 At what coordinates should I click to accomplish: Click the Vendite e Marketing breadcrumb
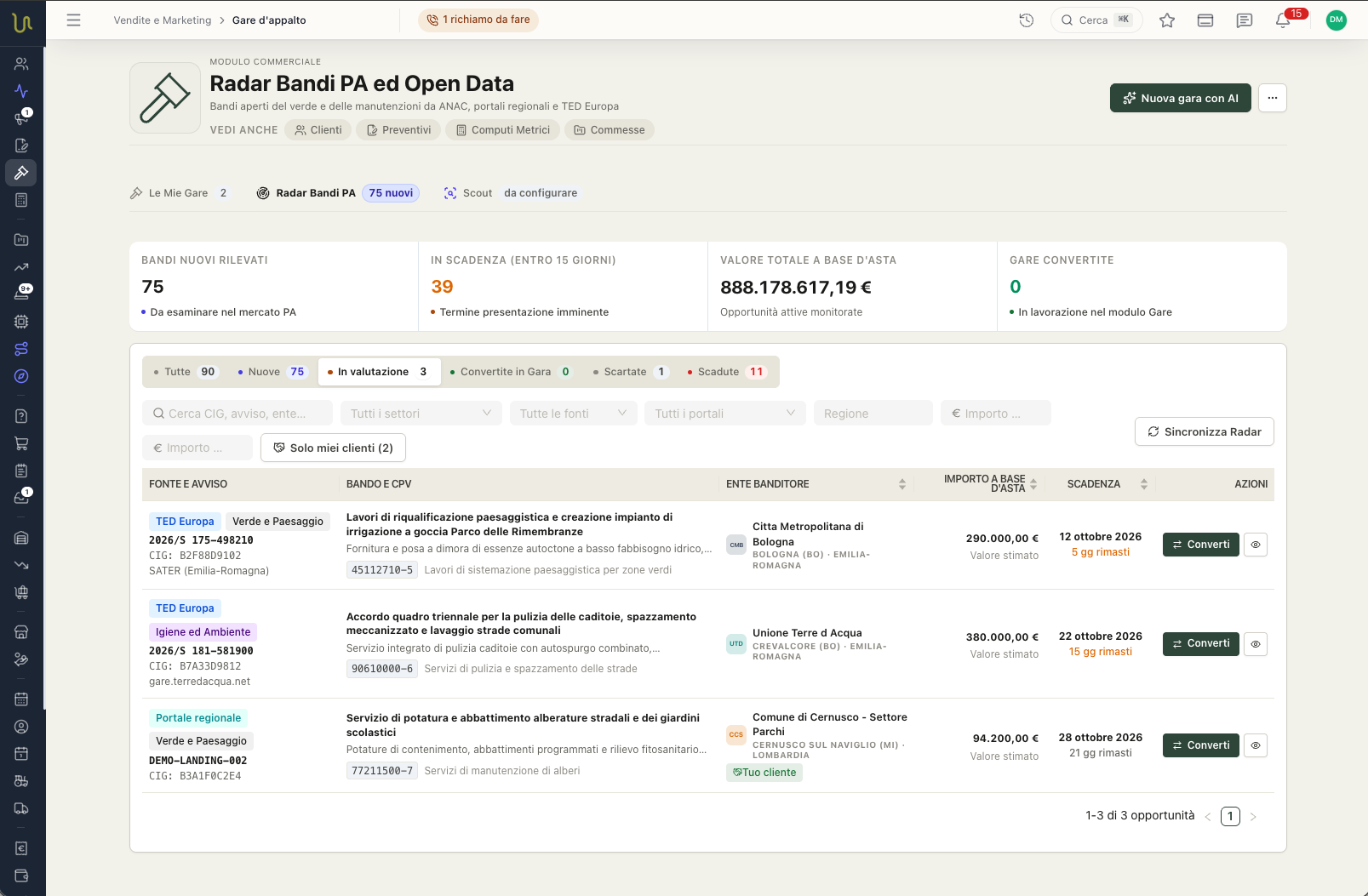tap(163, 20)
